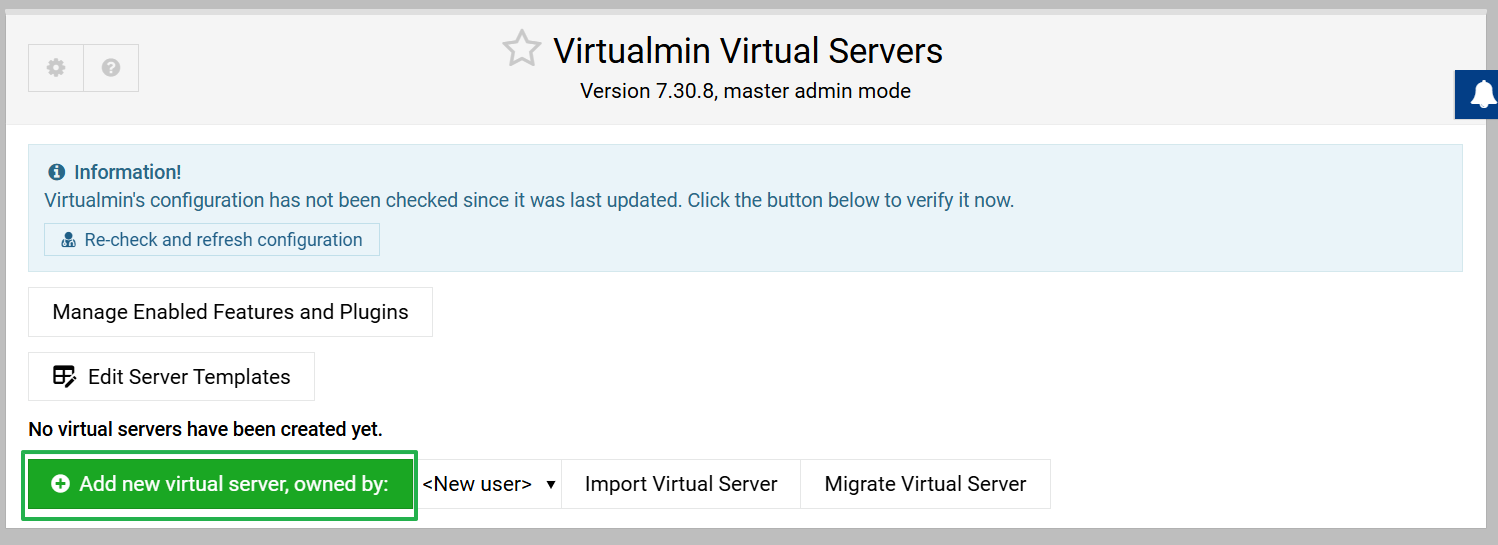The width and height of the screenshot is (1498, 545).
Task: Click Add new virtual server button
Action: (x=220, y=484)
